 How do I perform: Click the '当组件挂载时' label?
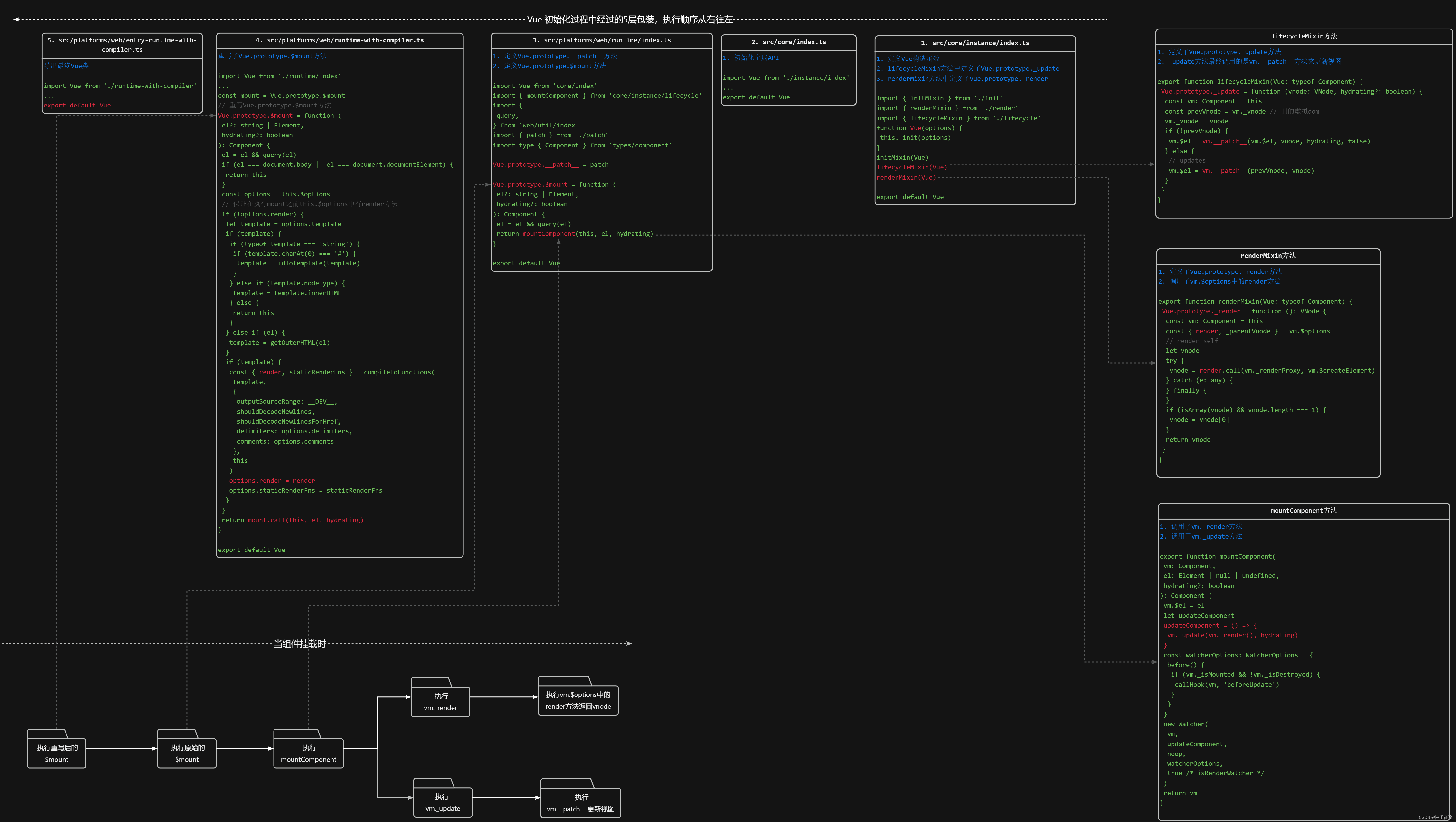pyautogui.click(x=300, y=644)
